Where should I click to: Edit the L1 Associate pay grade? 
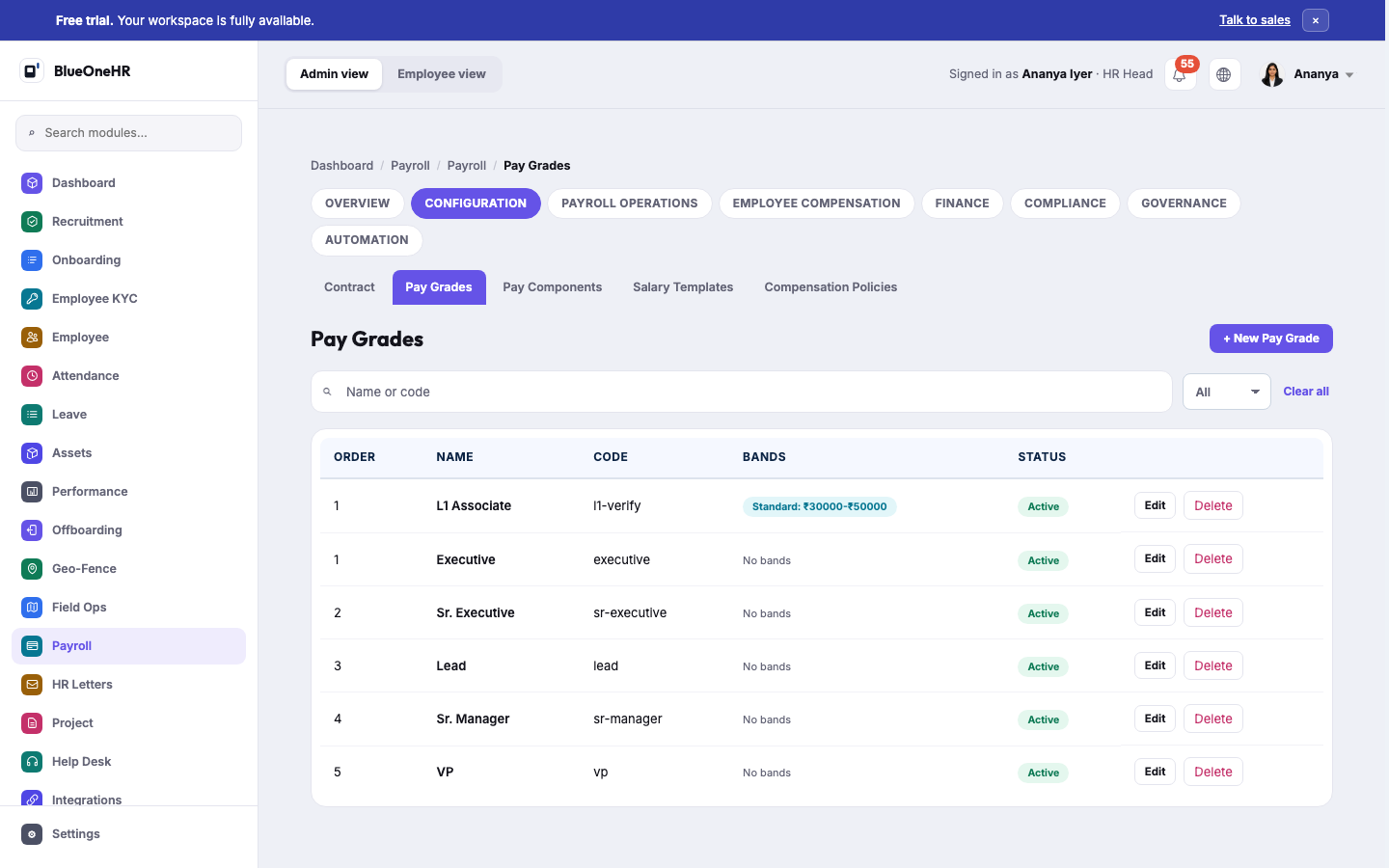click(1155, 505)
